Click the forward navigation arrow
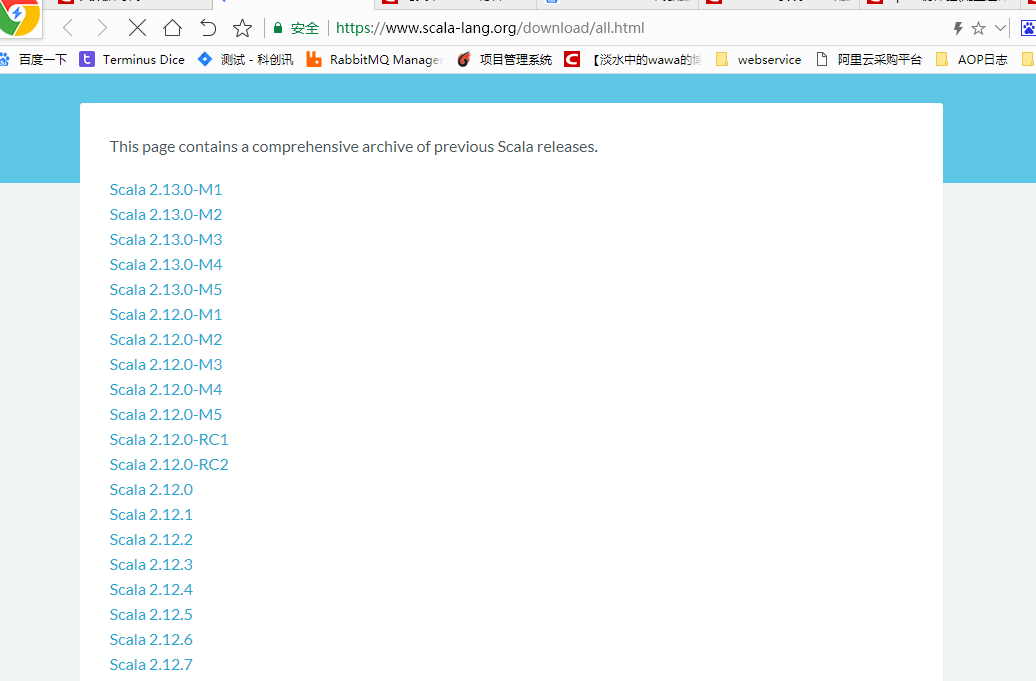The image size is (1036, 681). coord(102,28)
